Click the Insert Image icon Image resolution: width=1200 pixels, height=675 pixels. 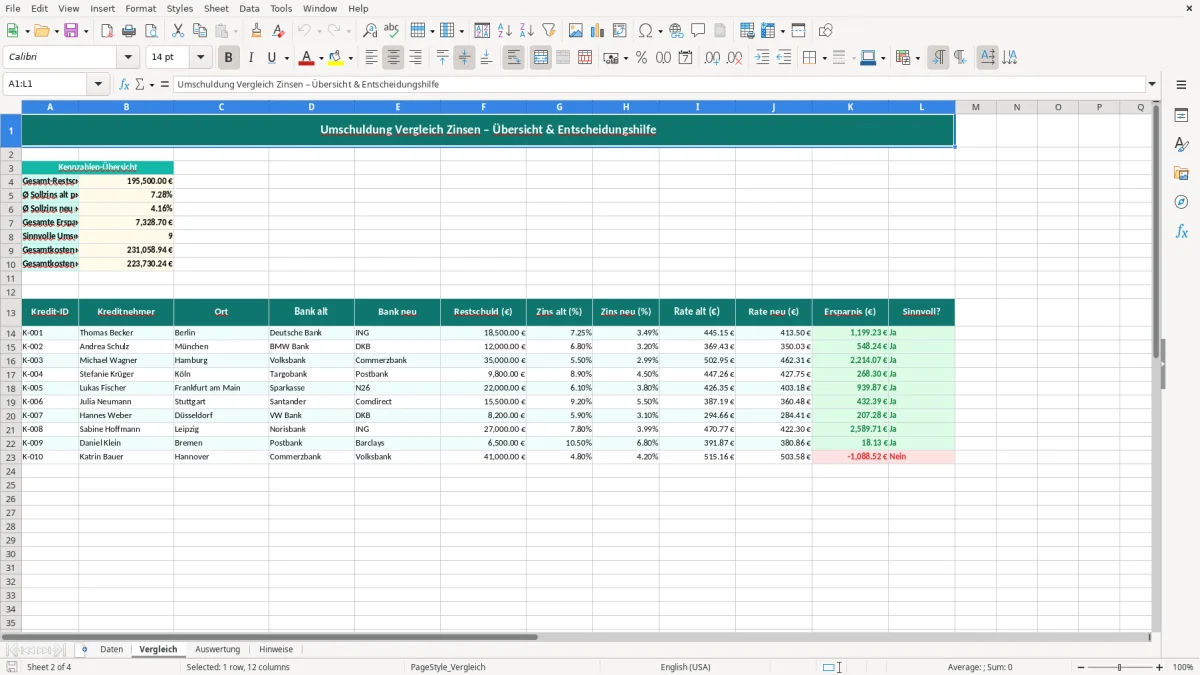(x=576, y=31)
